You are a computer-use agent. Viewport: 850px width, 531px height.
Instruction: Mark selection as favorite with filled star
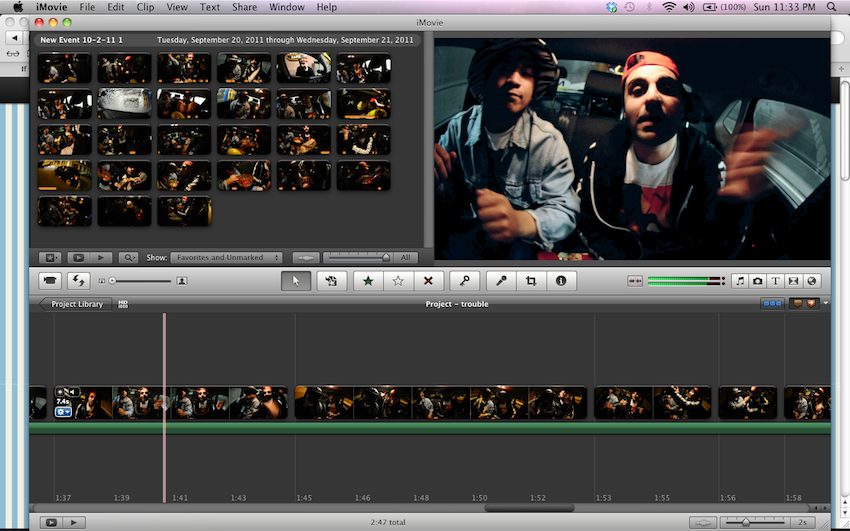(367, 281)
